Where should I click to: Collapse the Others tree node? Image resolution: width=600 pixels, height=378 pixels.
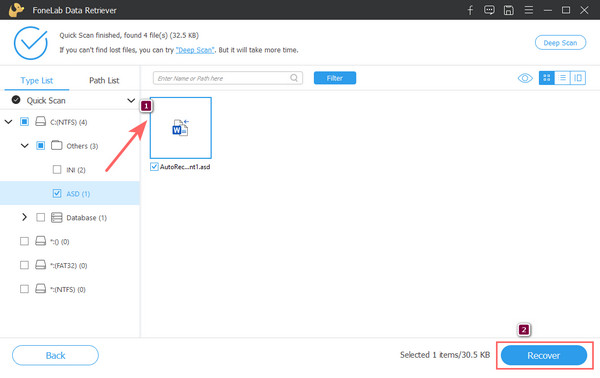point(24,145)
